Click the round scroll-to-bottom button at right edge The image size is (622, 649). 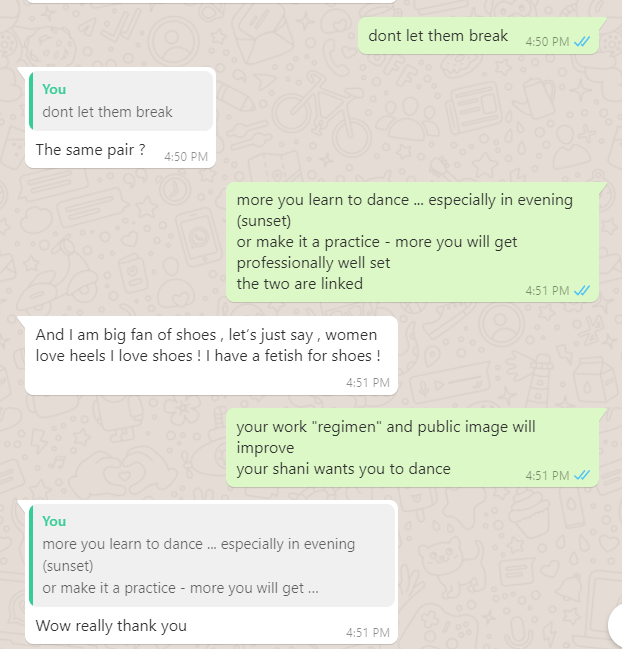coord(616,626)
